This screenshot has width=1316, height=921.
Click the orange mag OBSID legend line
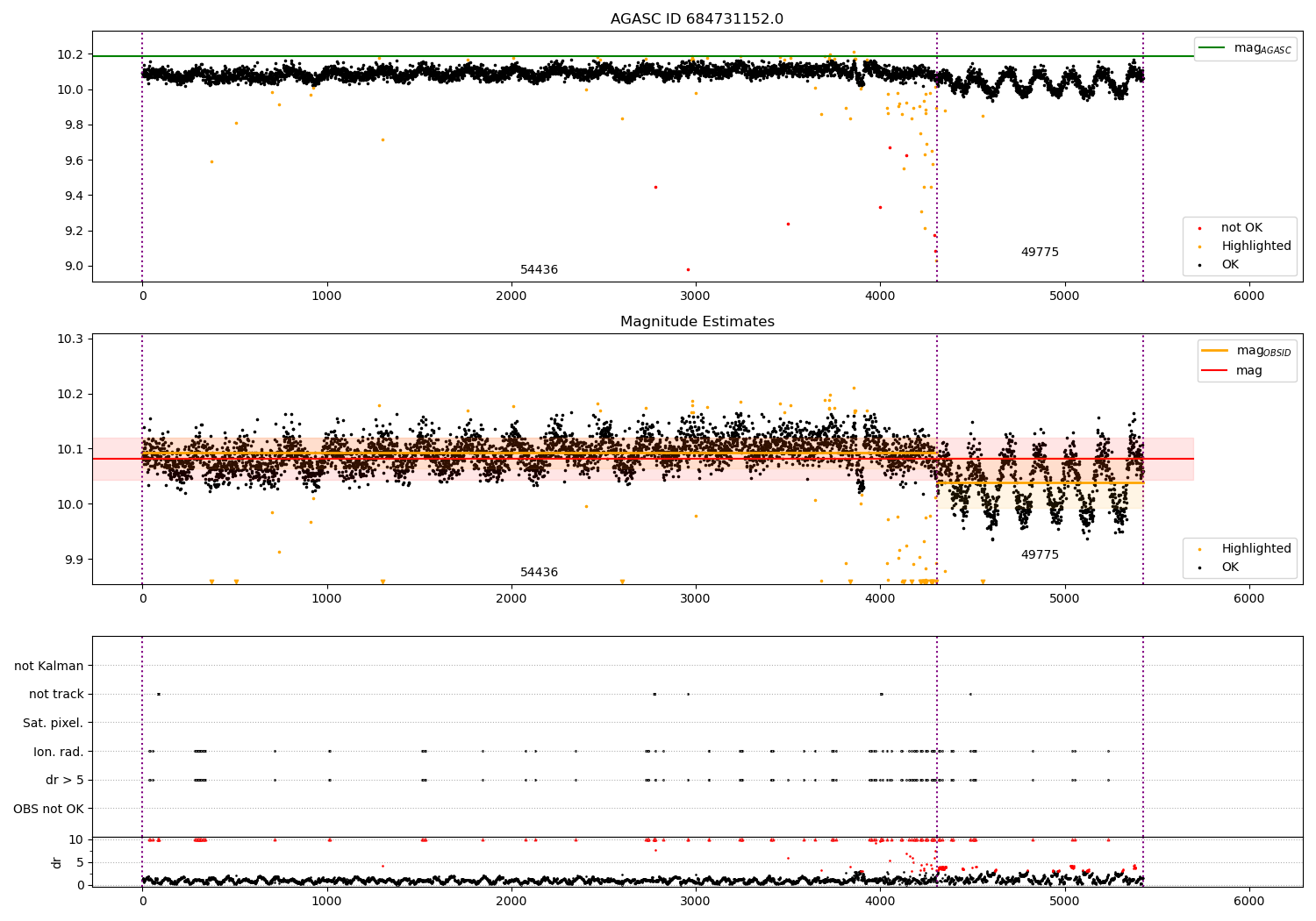[x=1215, y=351]
